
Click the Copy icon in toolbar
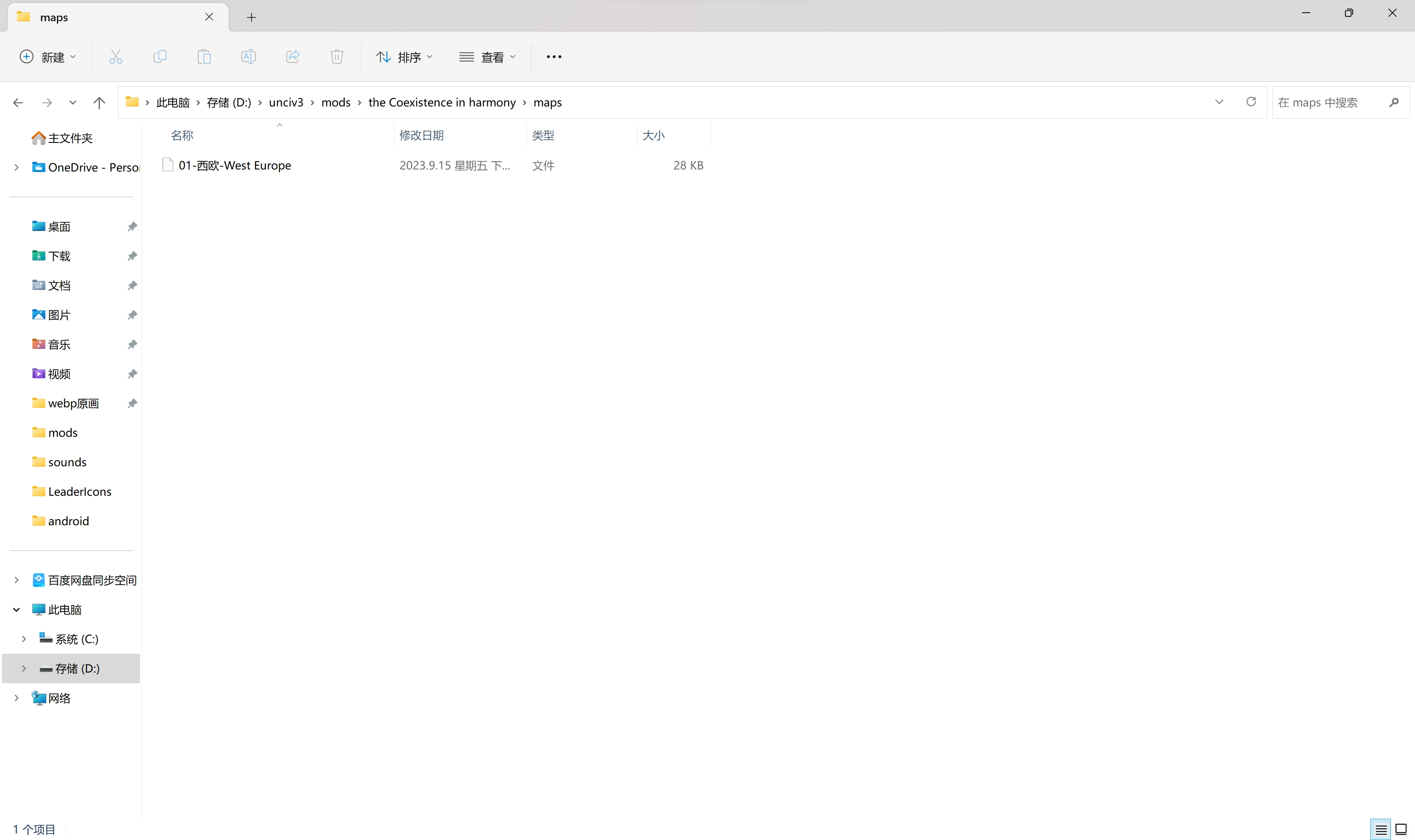click(x=160, y=56)
